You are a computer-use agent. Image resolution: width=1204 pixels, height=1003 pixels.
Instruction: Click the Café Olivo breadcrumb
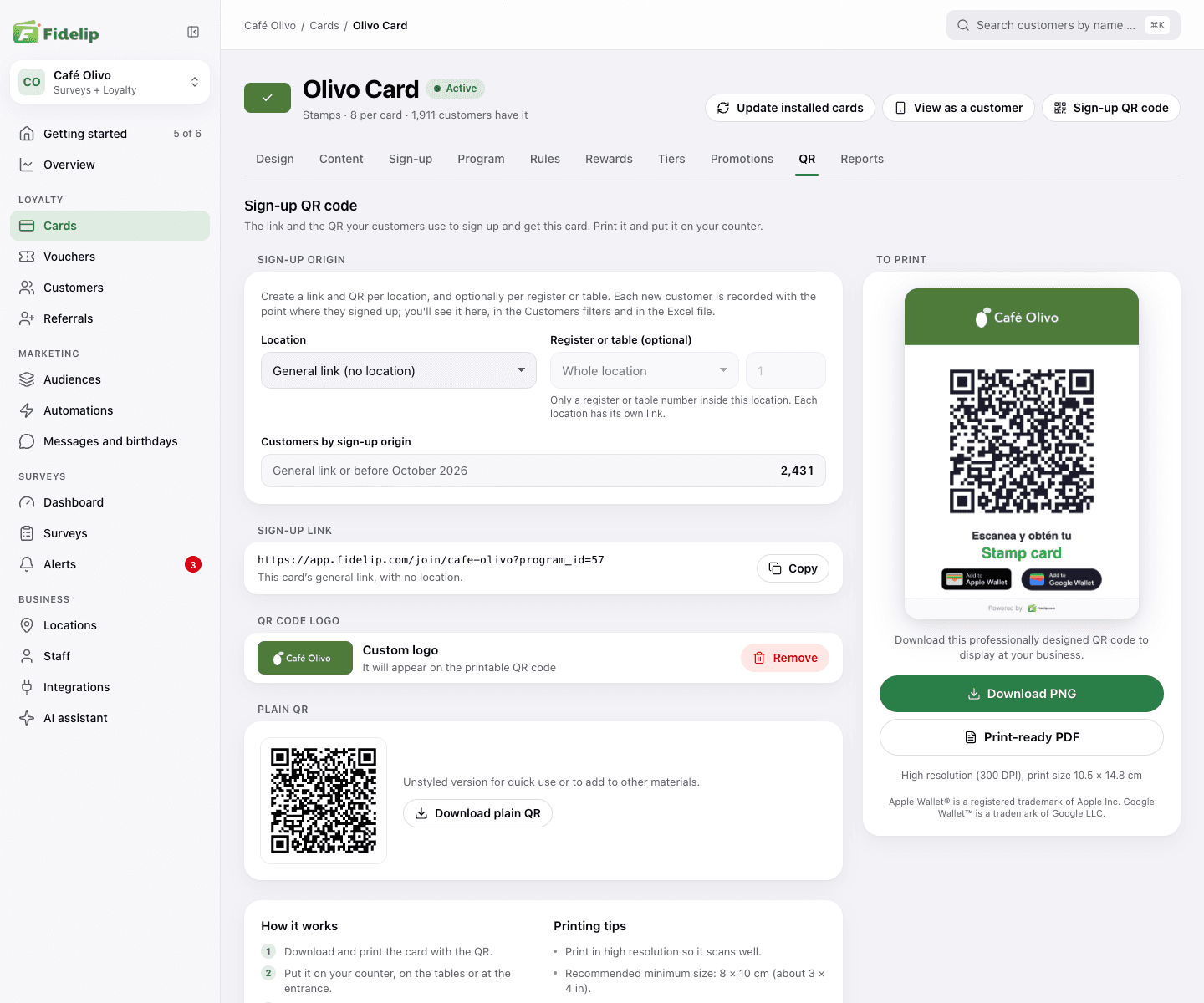tap(270, 26)
